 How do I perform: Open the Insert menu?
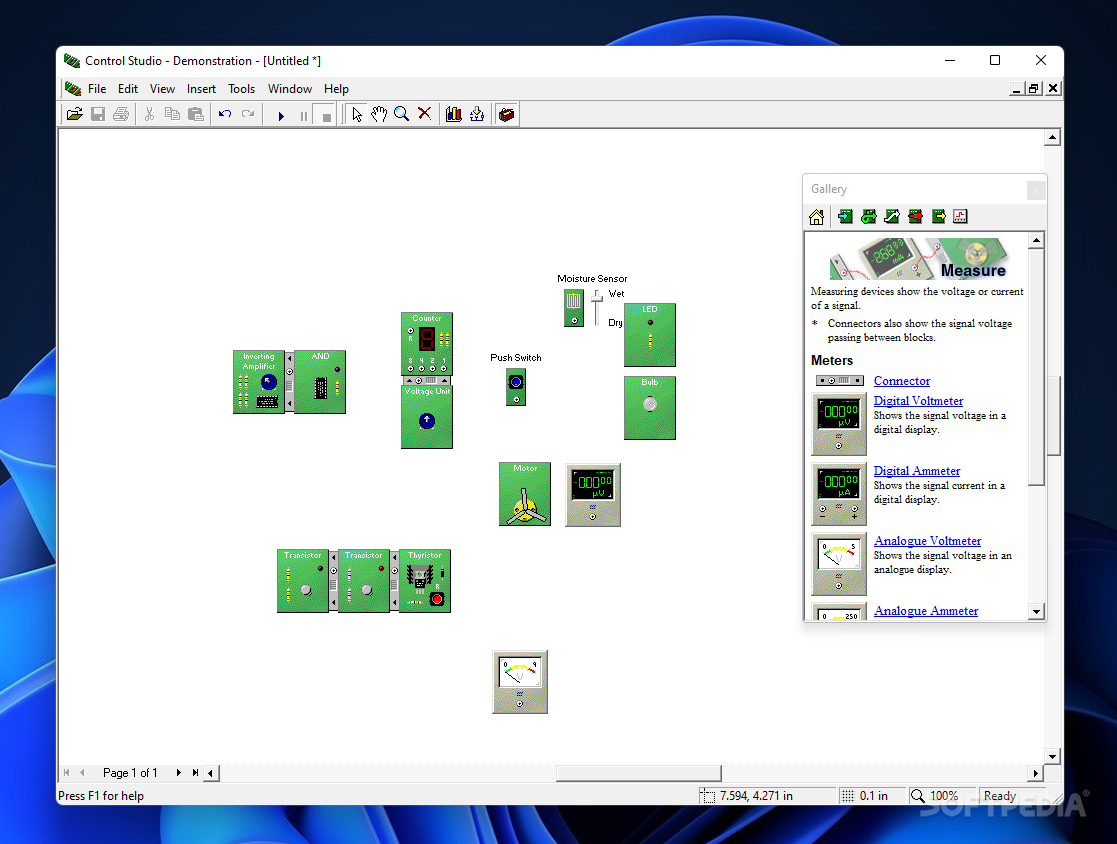click(202, 89)
